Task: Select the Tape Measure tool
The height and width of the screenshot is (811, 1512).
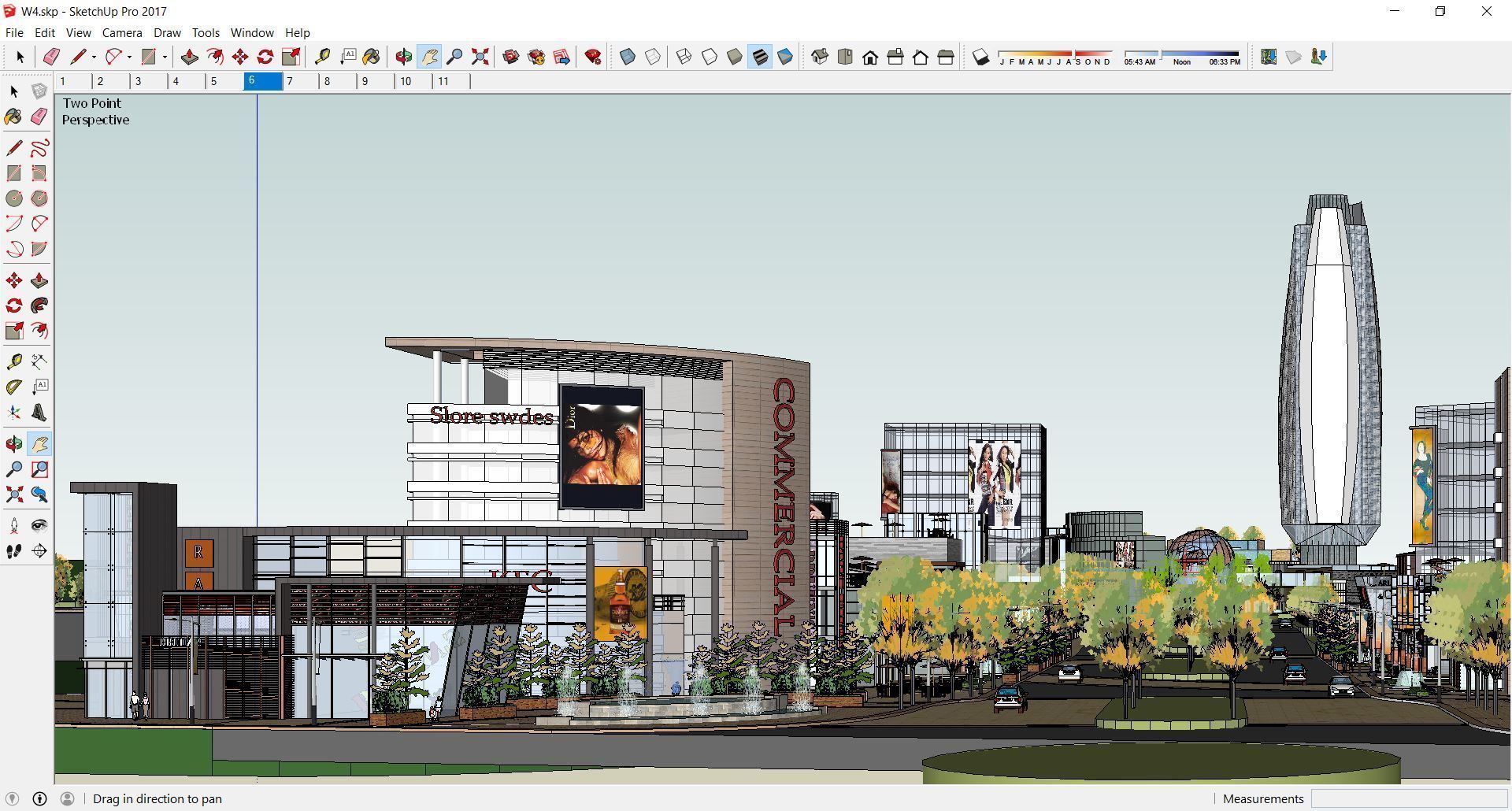Action: pyautogui.click(x=323, y=57)
